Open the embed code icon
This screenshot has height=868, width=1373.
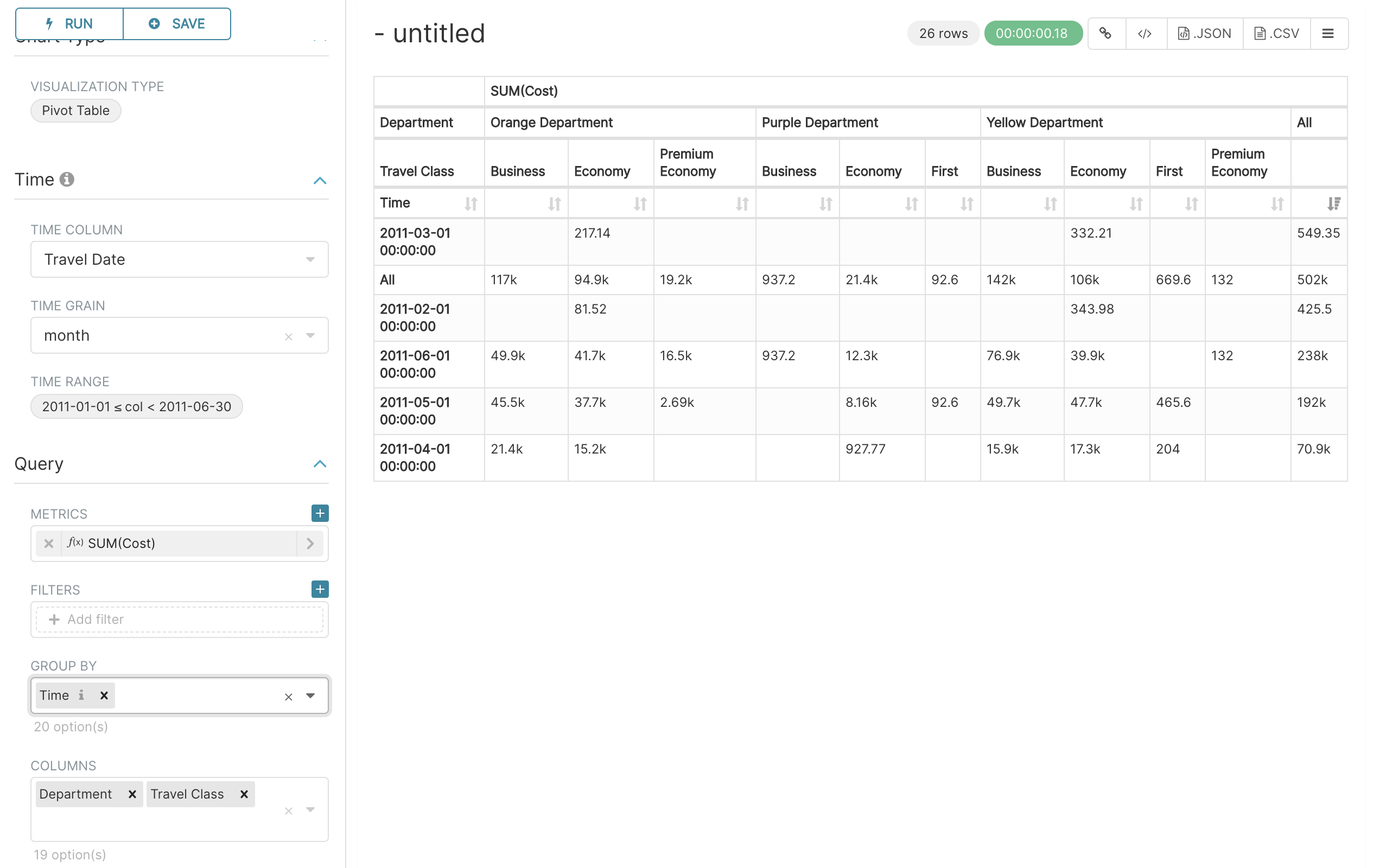(x=1145, y=34)
